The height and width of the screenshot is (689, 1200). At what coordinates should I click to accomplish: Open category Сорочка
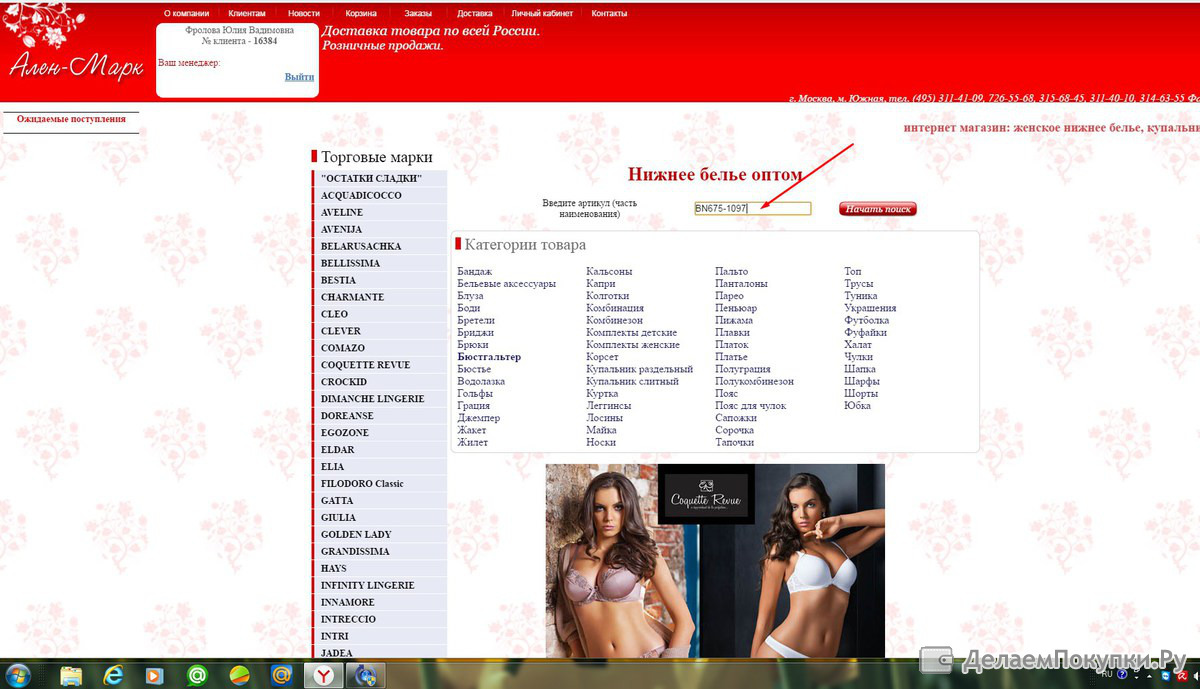734,430
